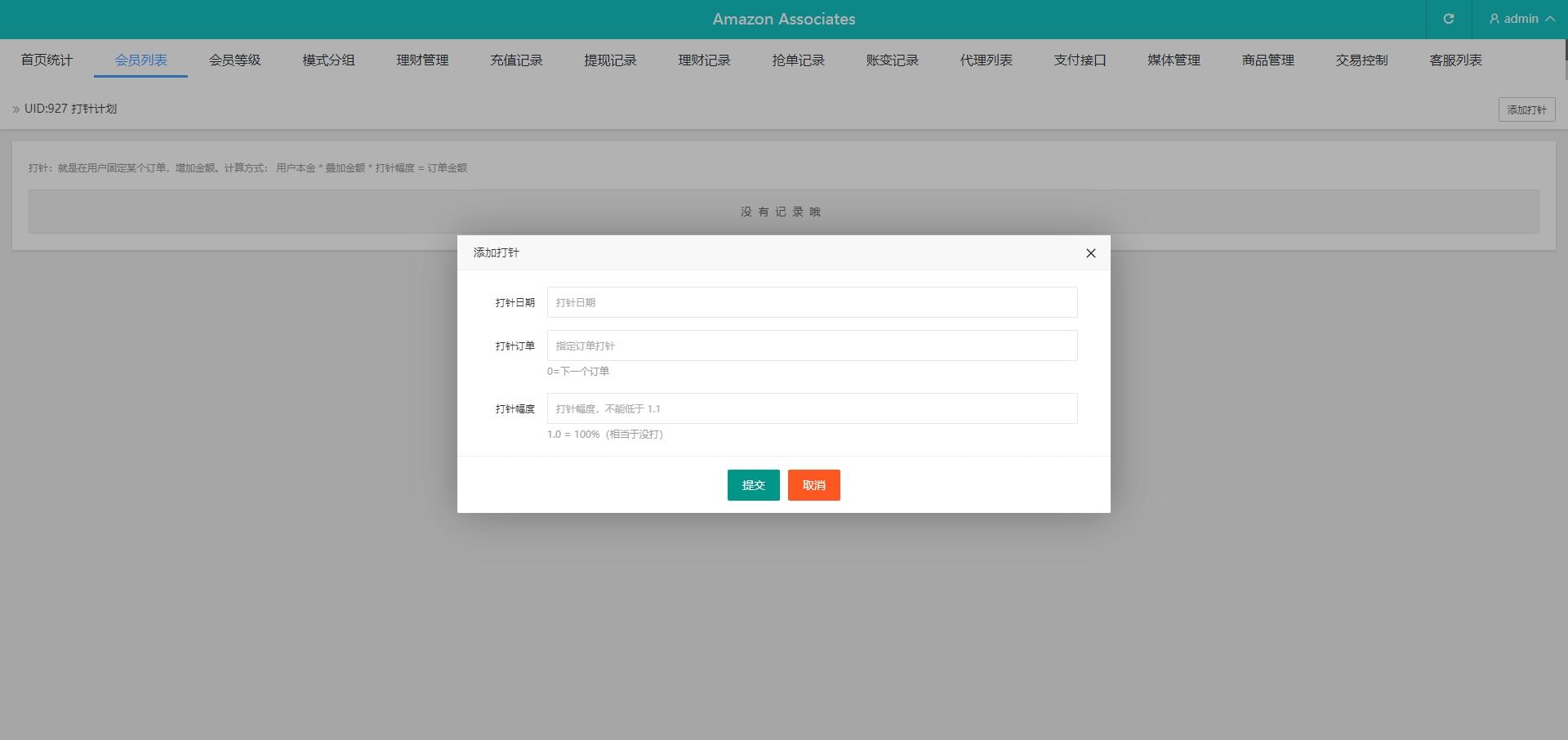Click the 0=下一个订单 hint text
This screenshot has height=740, width=1568.
578,371
